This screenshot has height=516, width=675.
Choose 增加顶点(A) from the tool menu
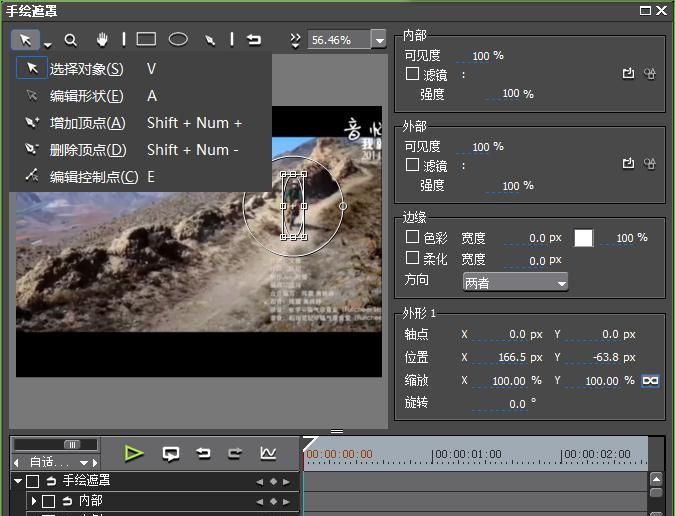(141, 123)
